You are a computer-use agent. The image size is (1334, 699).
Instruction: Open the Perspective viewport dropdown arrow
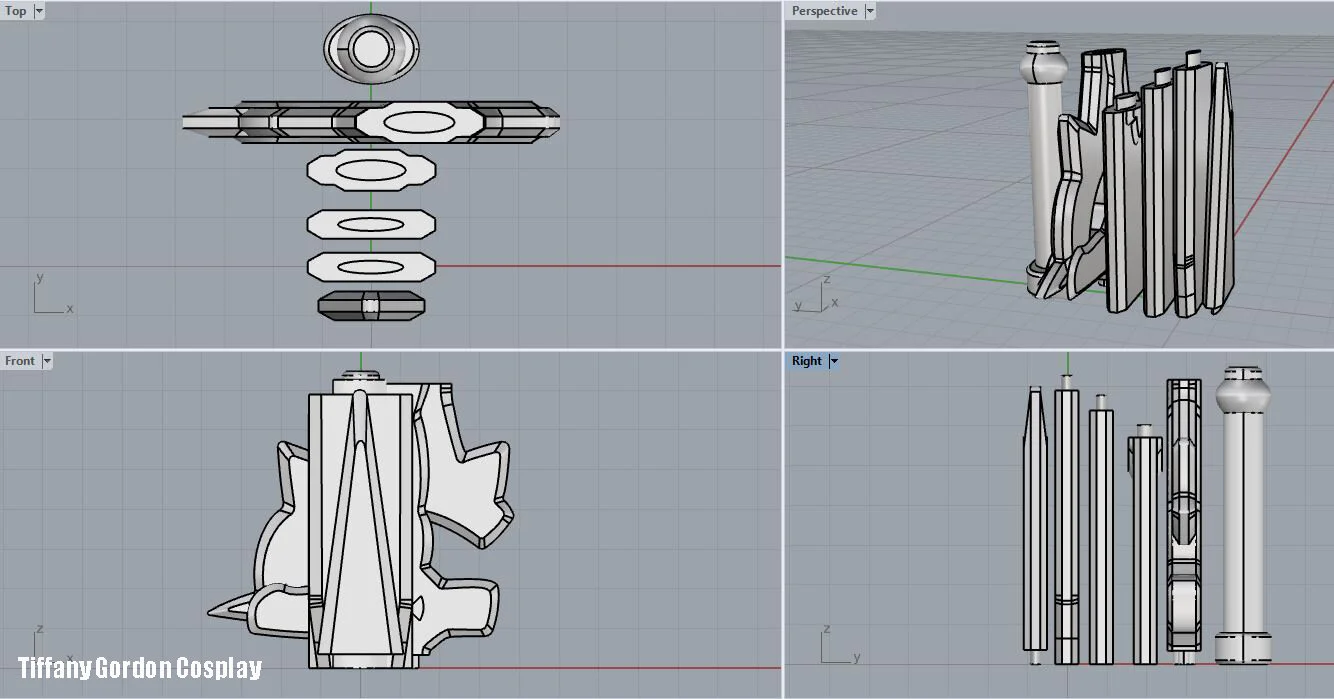point(870,11)
